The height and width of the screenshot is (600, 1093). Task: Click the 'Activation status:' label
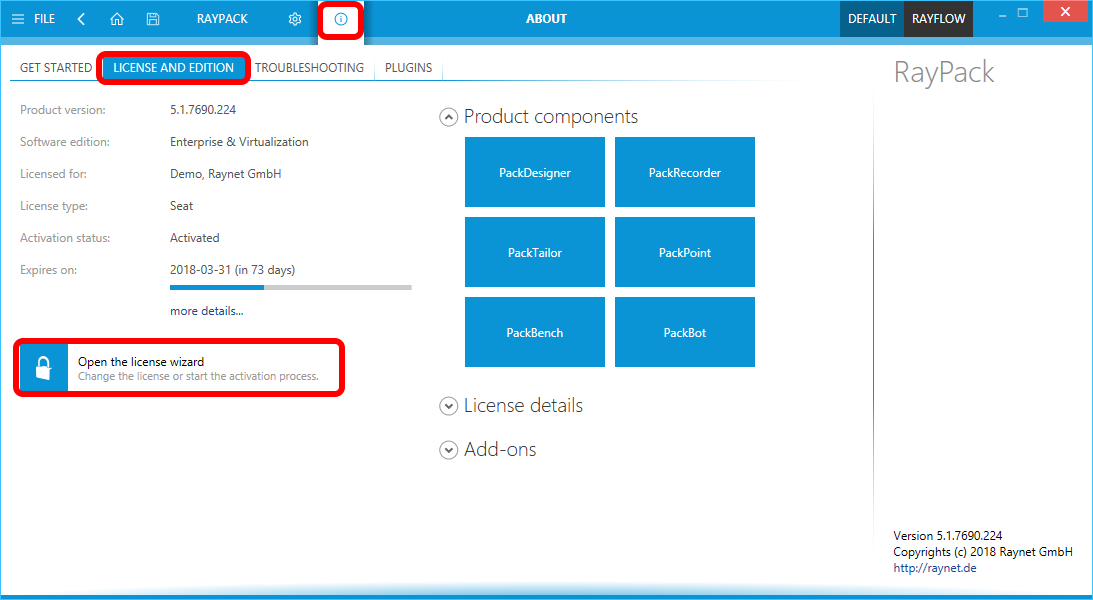pyautogui.click(x=65, y=238)
